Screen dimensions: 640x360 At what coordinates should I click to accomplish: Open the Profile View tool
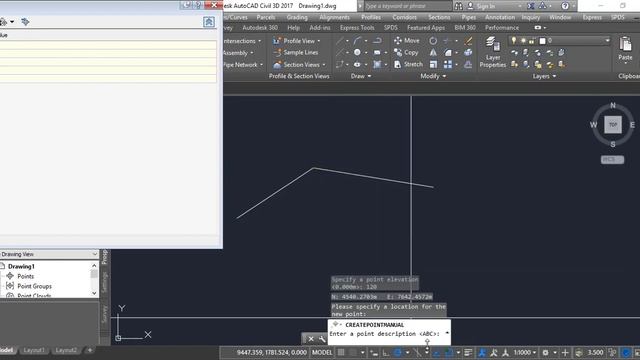click(x=297, y=41)
